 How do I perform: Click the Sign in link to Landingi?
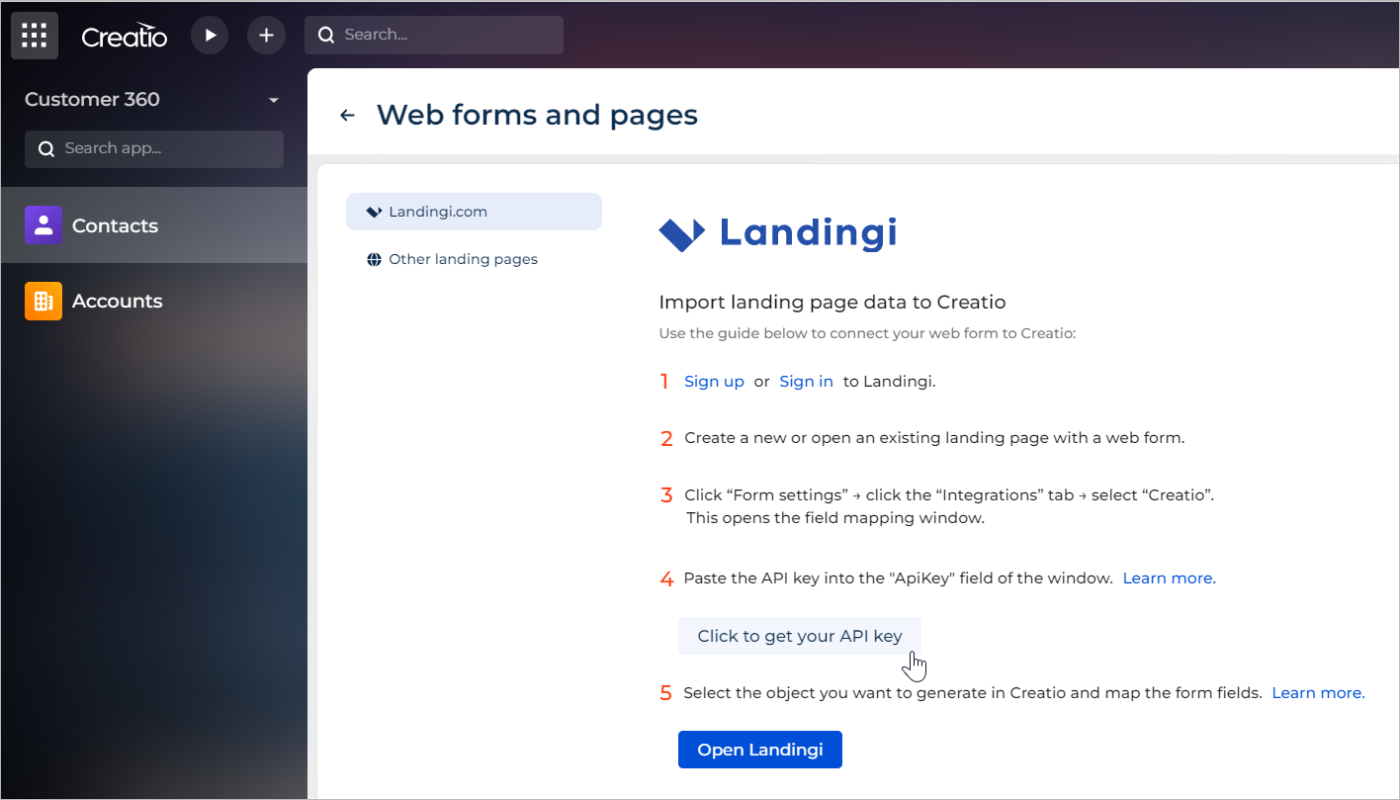806,381
